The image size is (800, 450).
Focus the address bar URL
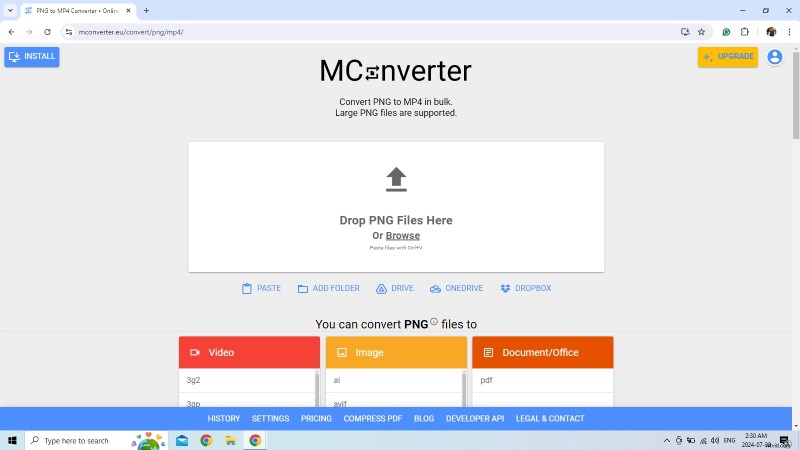131,32
